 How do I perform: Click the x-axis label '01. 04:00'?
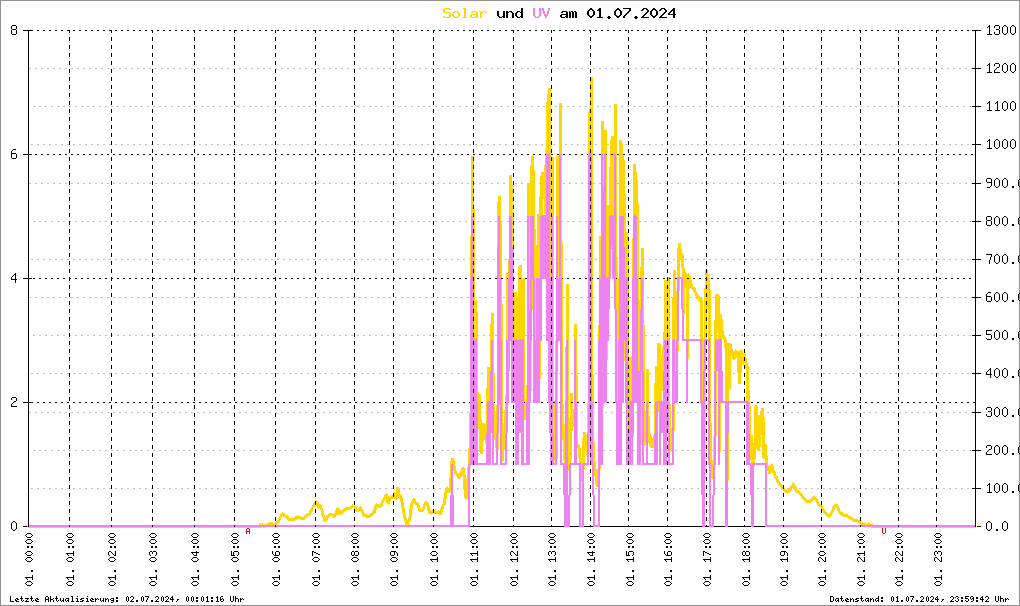click(x=195, y=559)
